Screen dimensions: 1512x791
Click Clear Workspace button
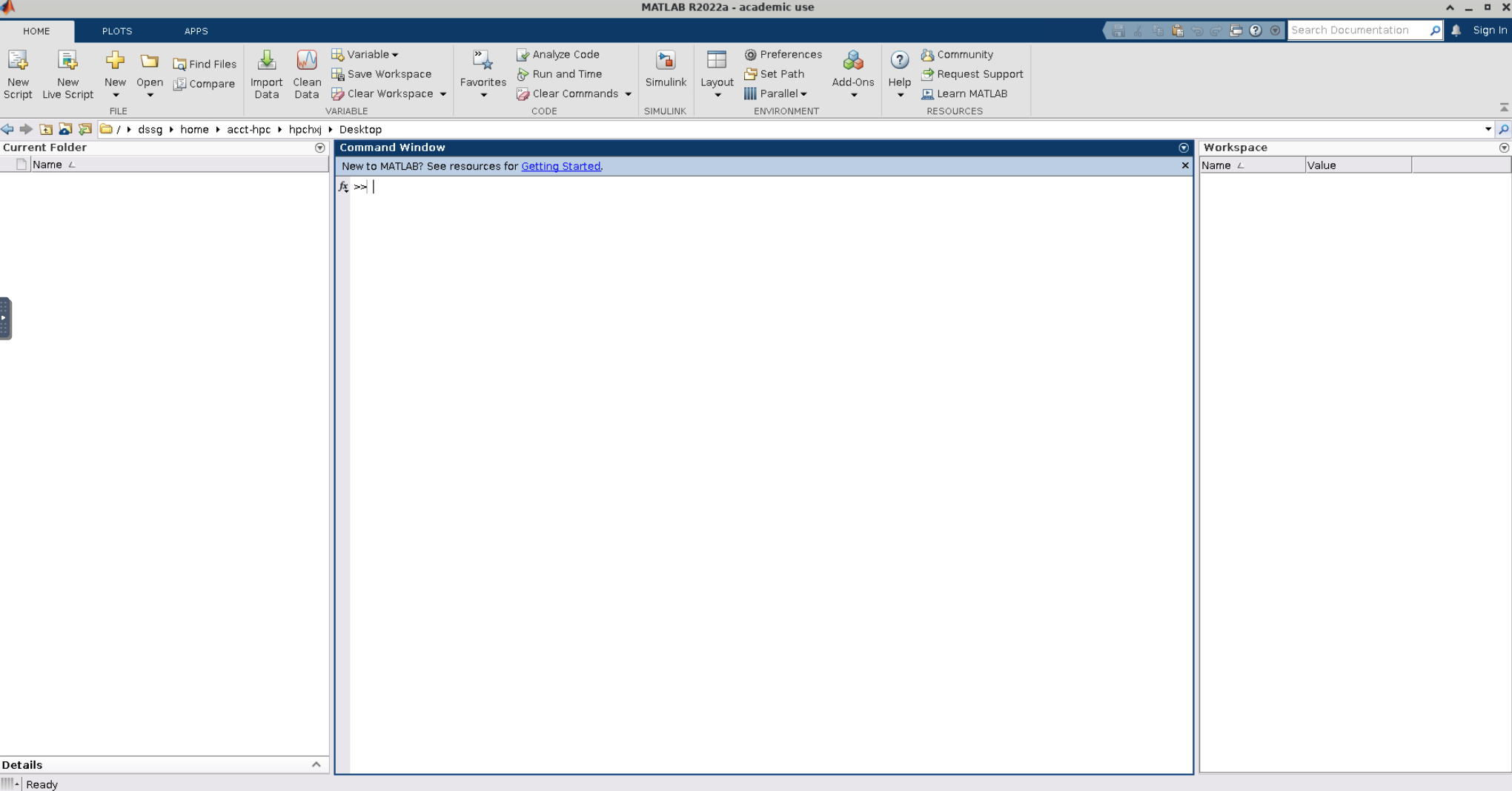pyautogui.click(x=382, y=94)
